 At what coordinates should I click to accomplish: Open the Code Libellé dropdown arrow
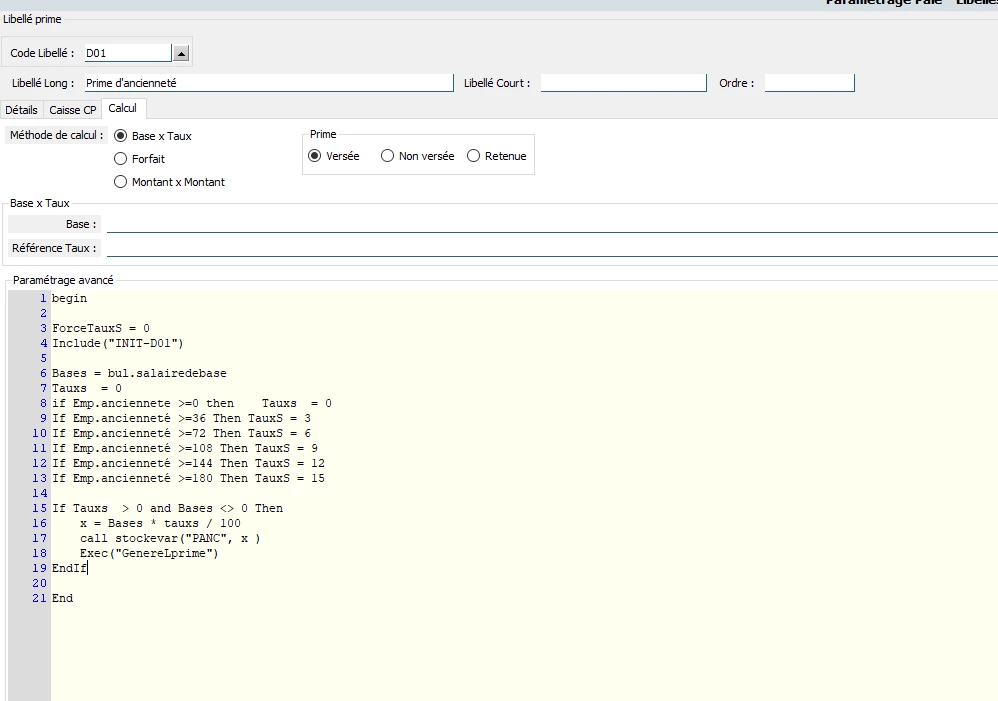(180, 53)
